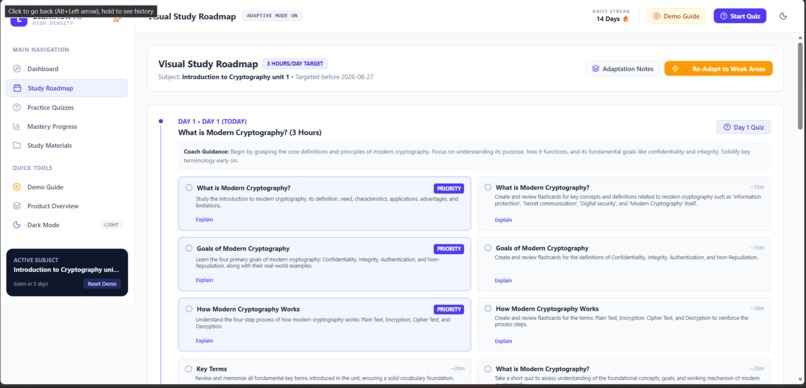
Task: Open the Dashboard compass icon in sidebar
Action: [17, 69]
